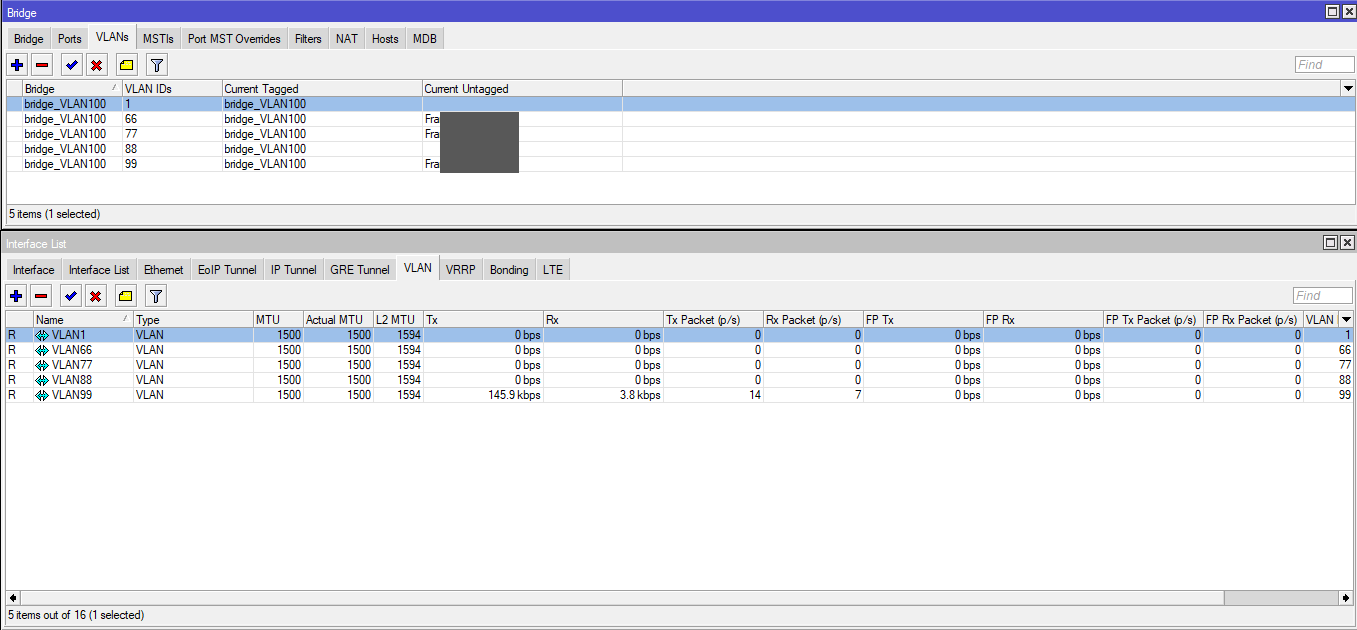Open the MSTIs tab

(158, 39)
